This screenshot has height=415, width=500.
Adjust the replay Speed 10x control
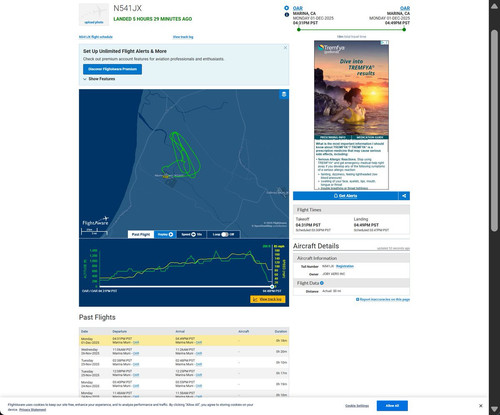pos(192,234)
